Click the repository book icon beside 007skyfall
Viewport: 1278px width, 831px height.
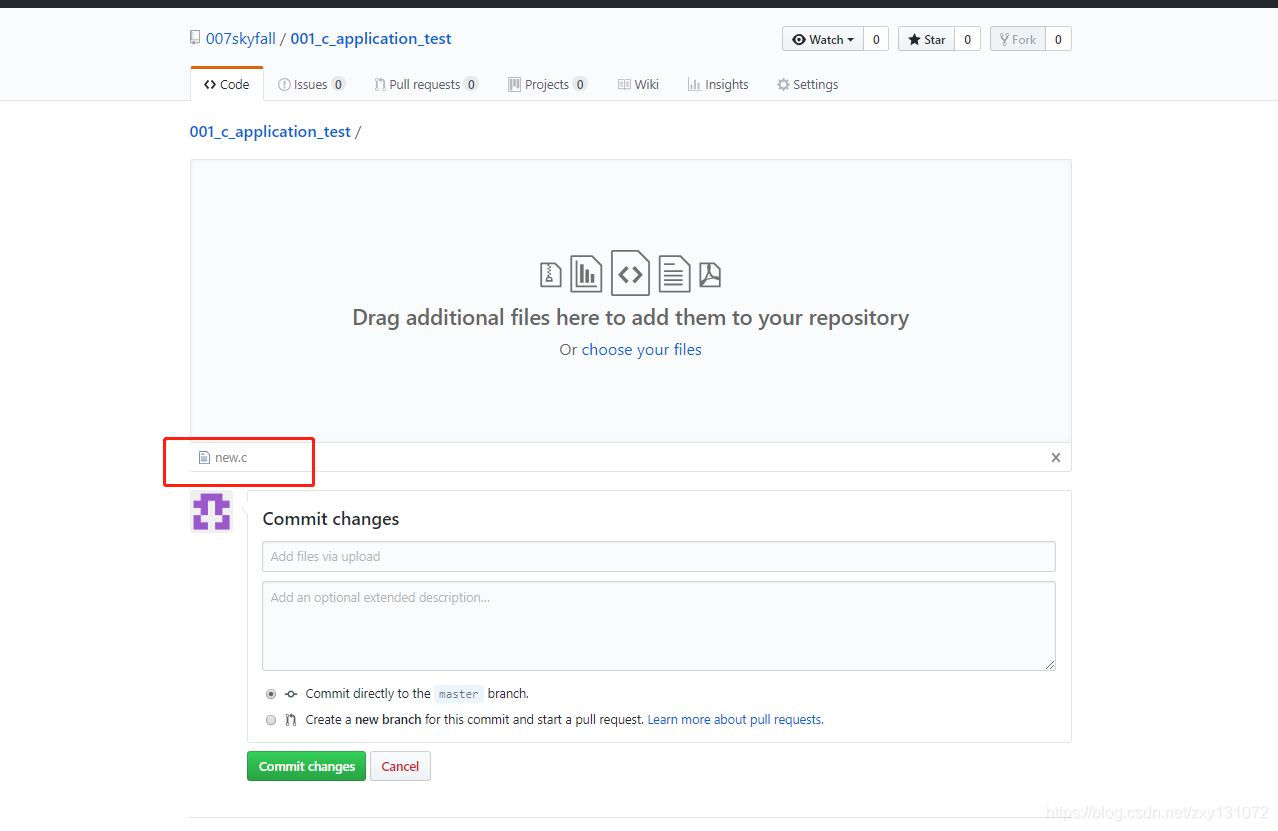[195, 39]
